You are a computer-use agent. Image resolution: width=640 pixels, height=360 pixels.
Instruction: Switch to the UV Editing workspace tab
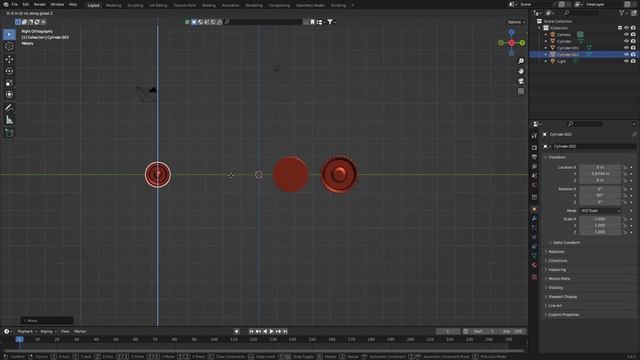[x=158, y=5]
